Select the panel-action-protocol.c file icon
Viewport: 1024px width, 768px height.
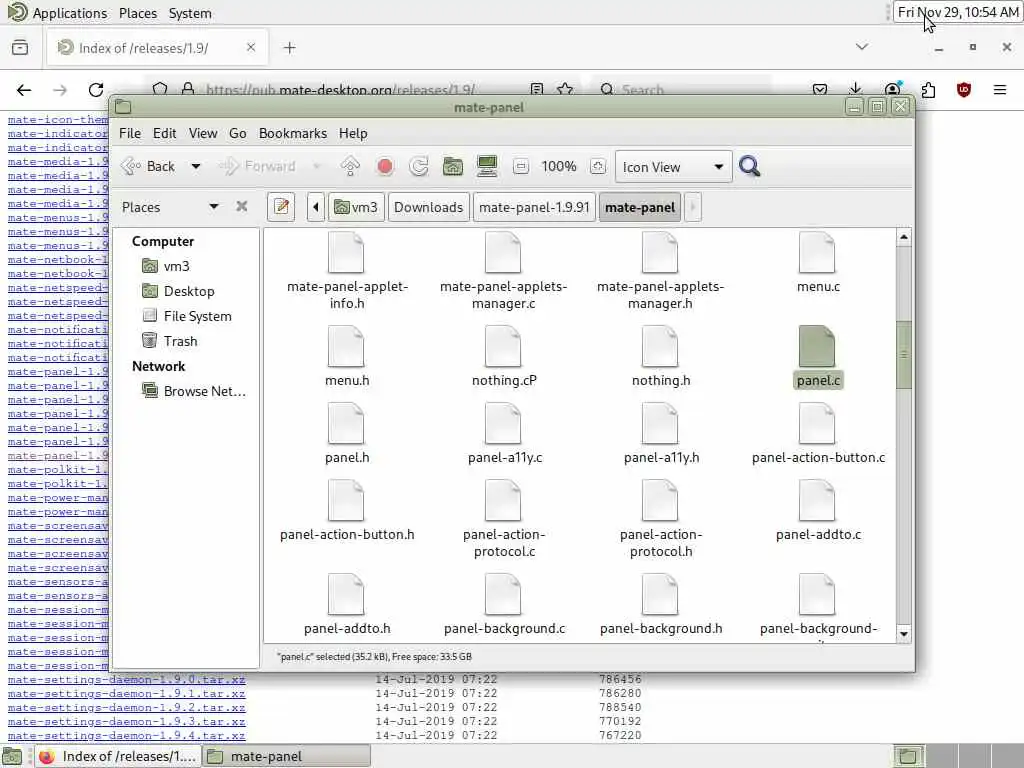pyautogui.click(x=503, y=501)
